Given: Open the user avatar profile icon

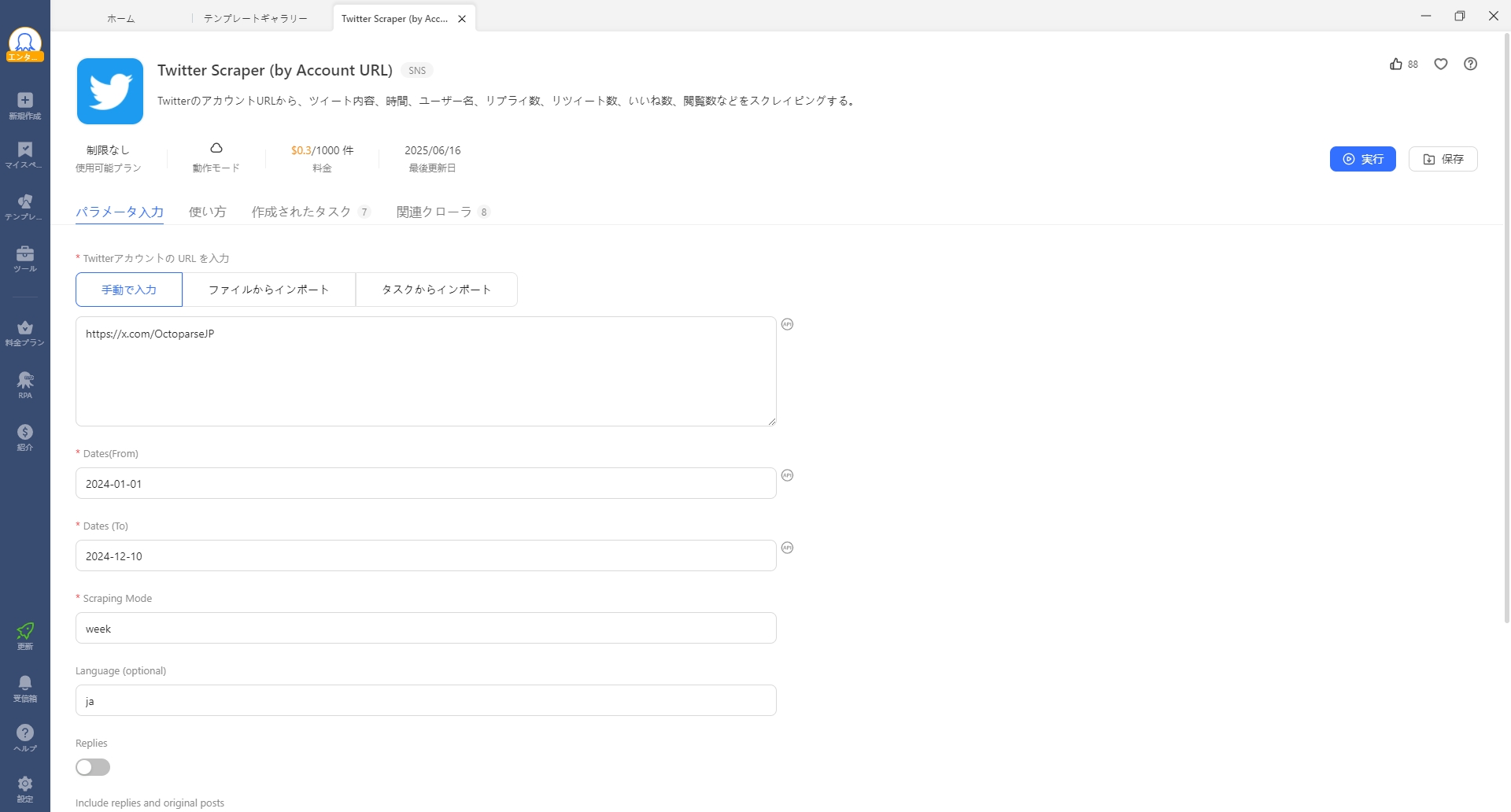Looking at the screenshot, I should (25, 44).
